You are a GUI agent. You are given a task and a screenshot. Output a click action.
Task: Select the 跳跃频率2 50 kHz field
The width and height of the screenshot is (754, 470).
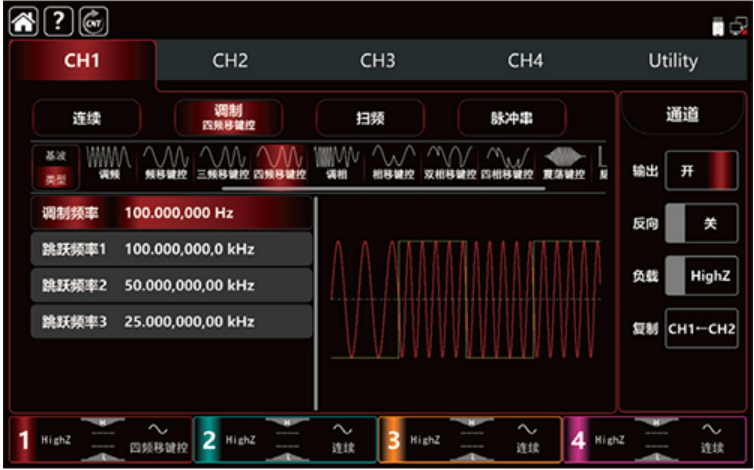pyautogui.click(x=171, y=285)
